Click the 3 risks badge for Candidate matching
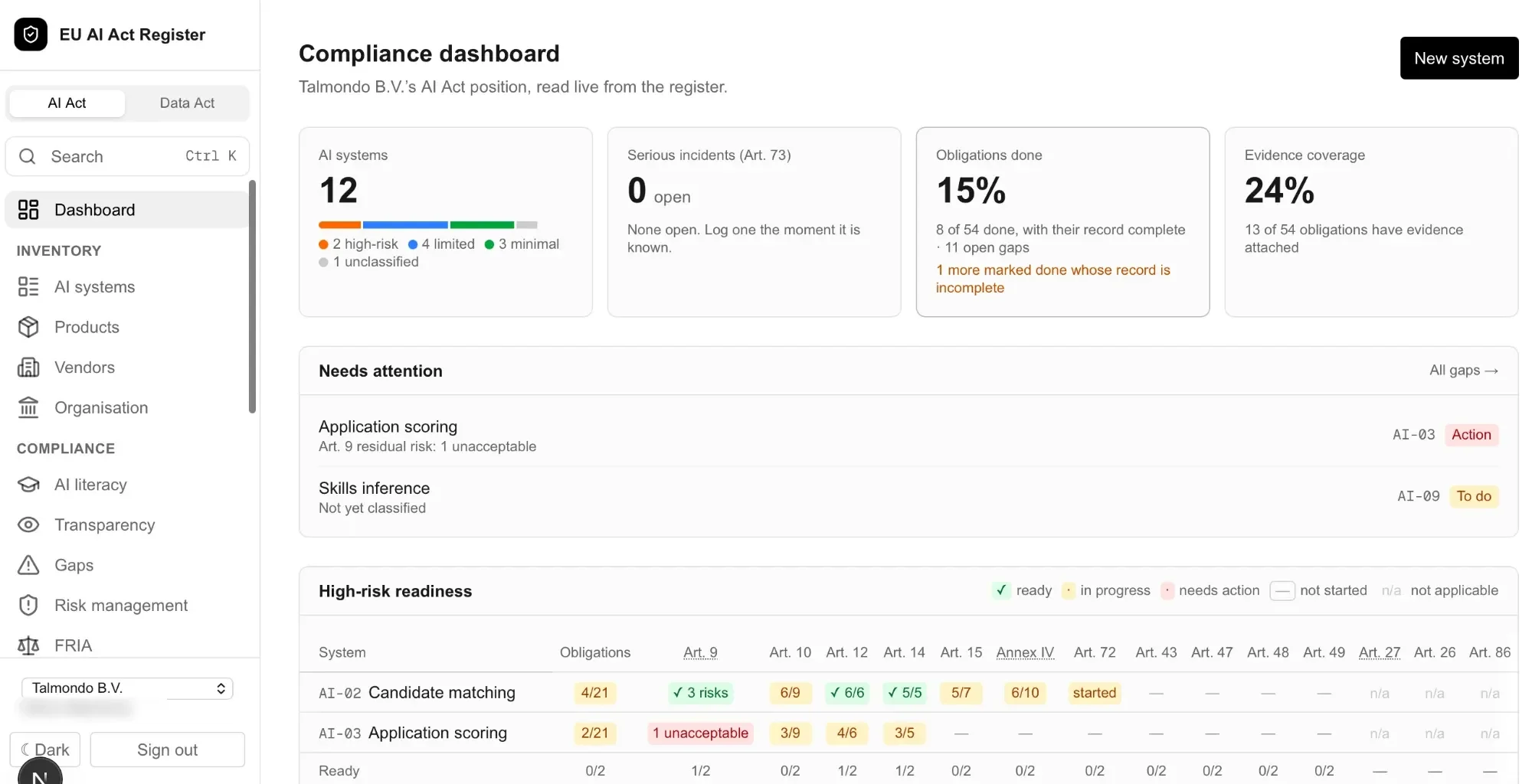The width and height of the screenshot is (1532, 784). coord(700,693)
